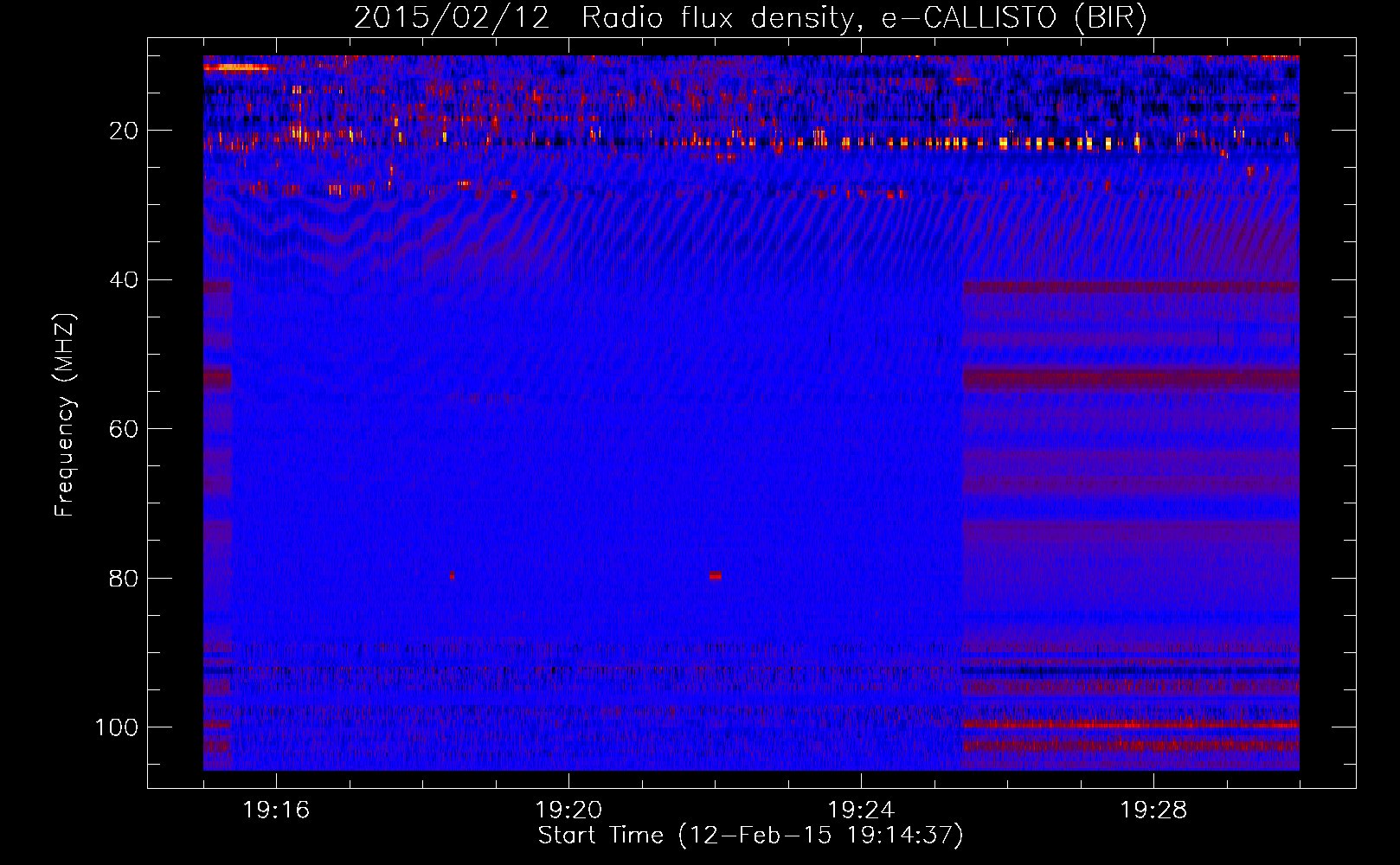The height and width of the screenshot is (865, 1400).
Task: Click the bright yellow streak in the spectrogram's top-left corner
Action: [x=240, y=67]
